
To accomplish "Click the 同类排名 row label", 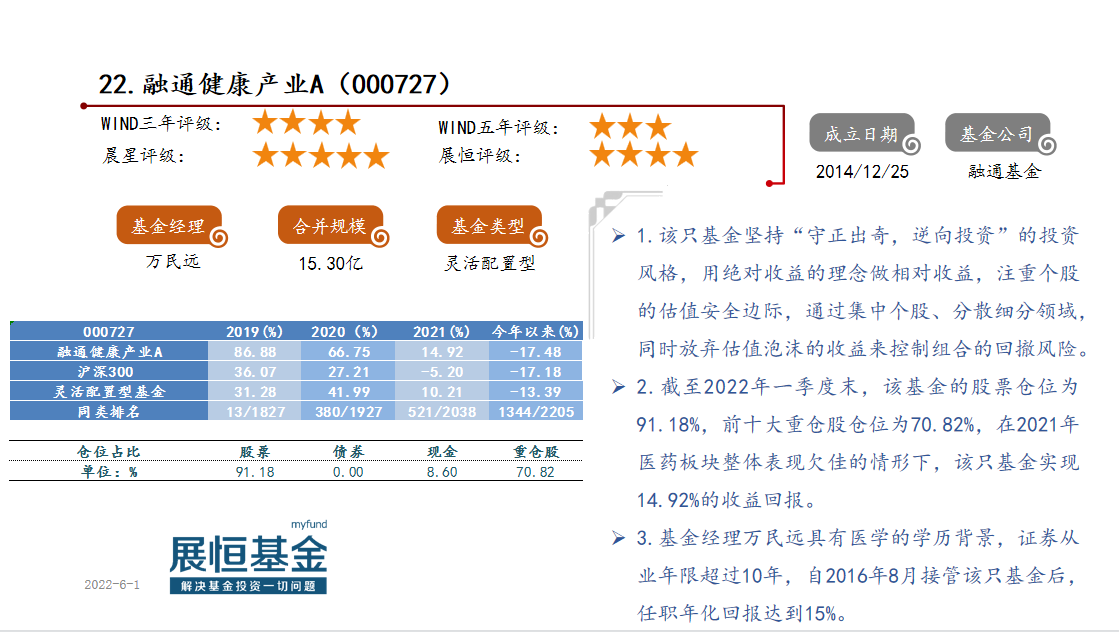I will [108, 412].
